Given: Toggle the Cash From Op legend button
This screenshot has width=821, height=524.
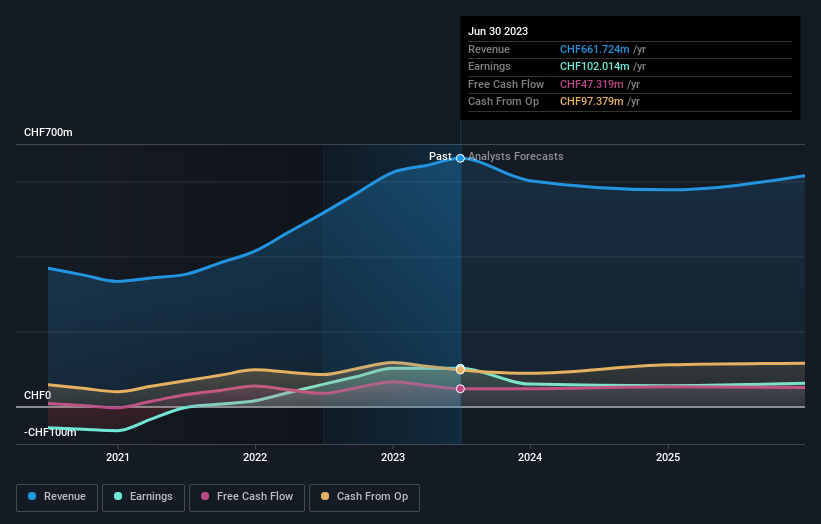Looking at the screenshot, I should [x=364, y=497].
